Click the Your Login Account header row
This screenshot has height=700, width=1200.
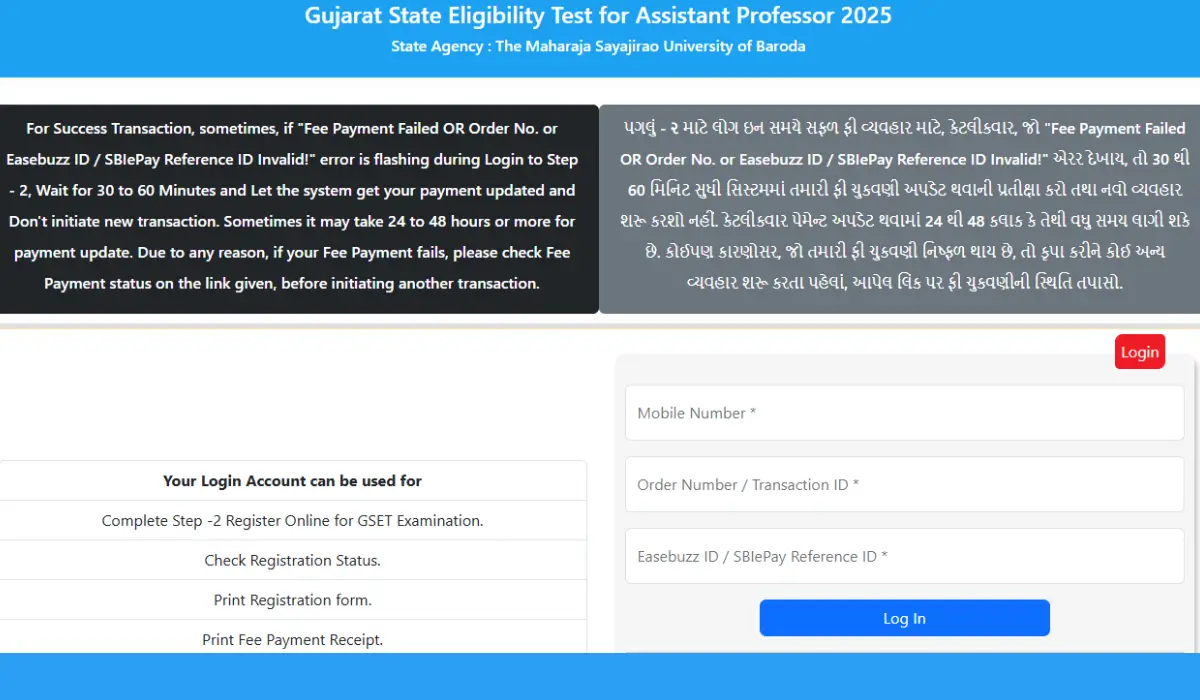point(292,480)
